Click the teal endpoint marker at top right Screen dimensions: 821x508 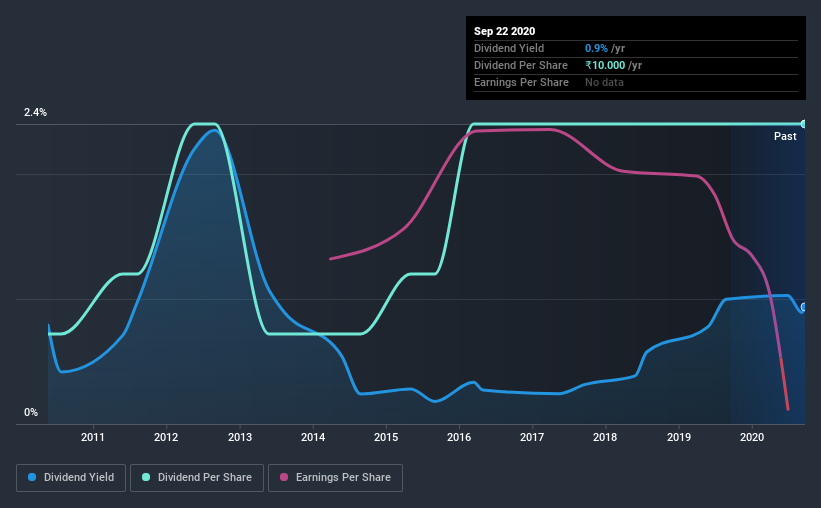(x=803, y=124)
